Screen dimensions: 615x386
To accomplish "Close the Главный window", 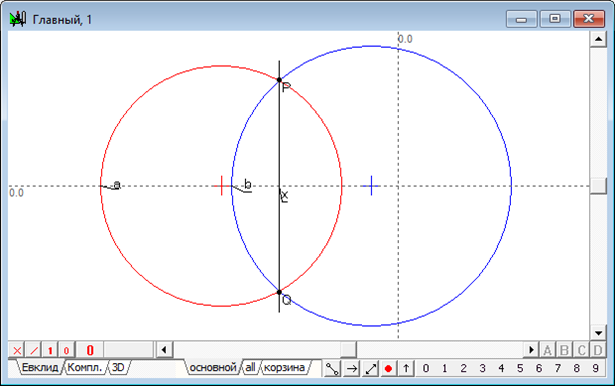I will (x=589, y=18).
